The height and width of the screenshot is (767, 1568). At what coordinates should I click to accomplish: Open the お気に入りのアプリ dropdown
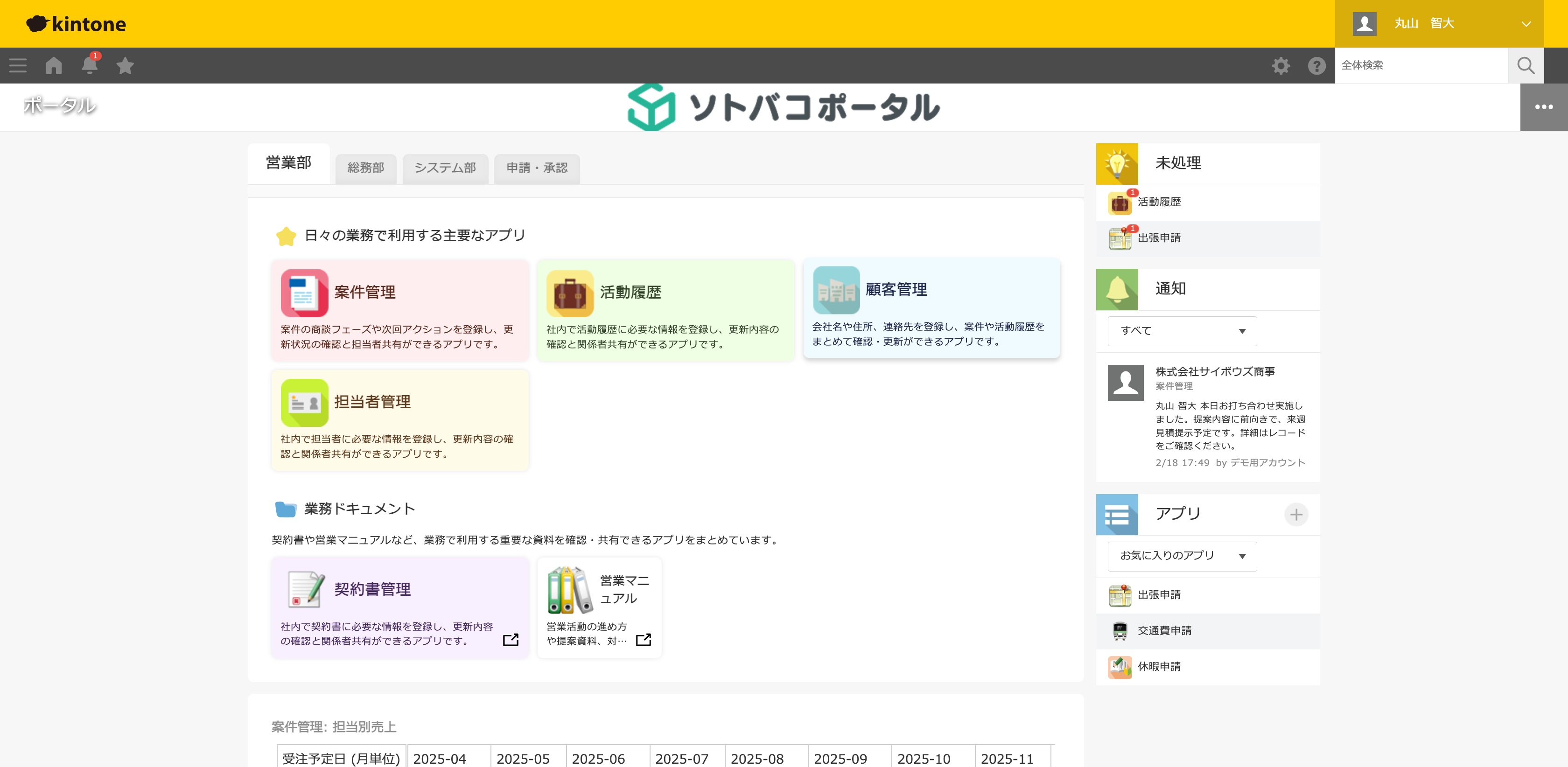(1182, 556)
